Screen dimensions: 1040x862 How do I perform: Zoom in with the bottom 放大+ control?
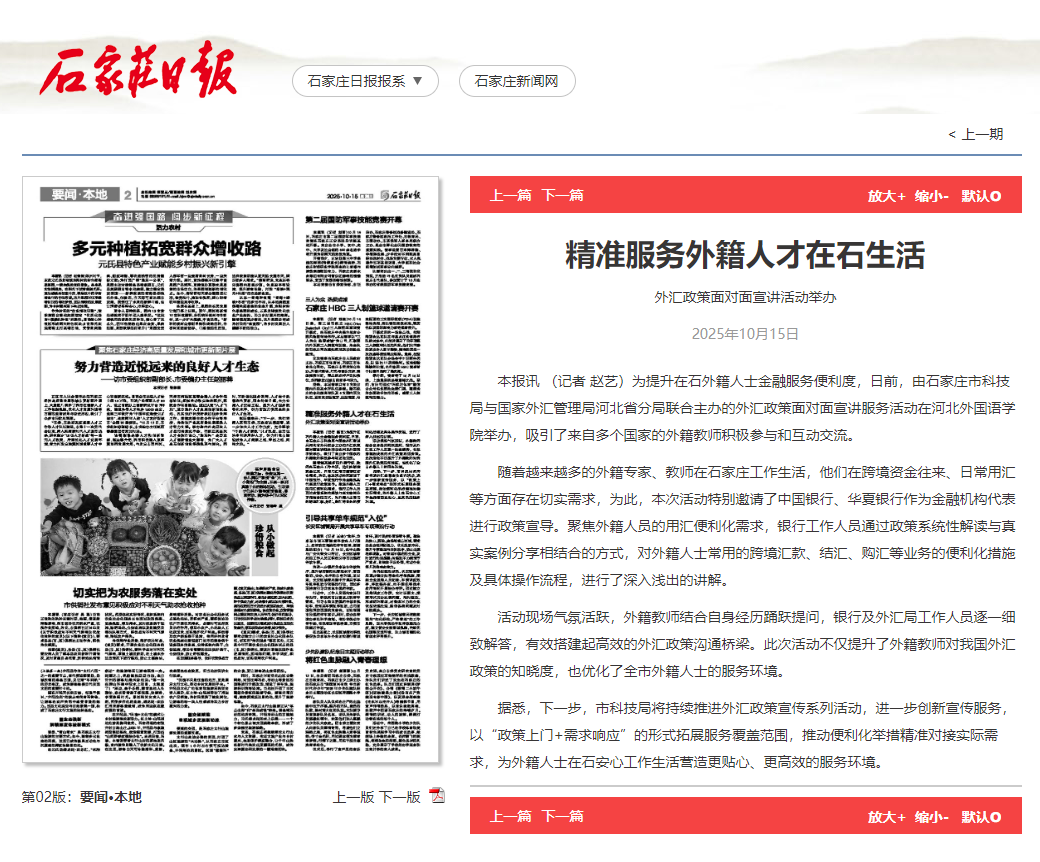point(884,816)
